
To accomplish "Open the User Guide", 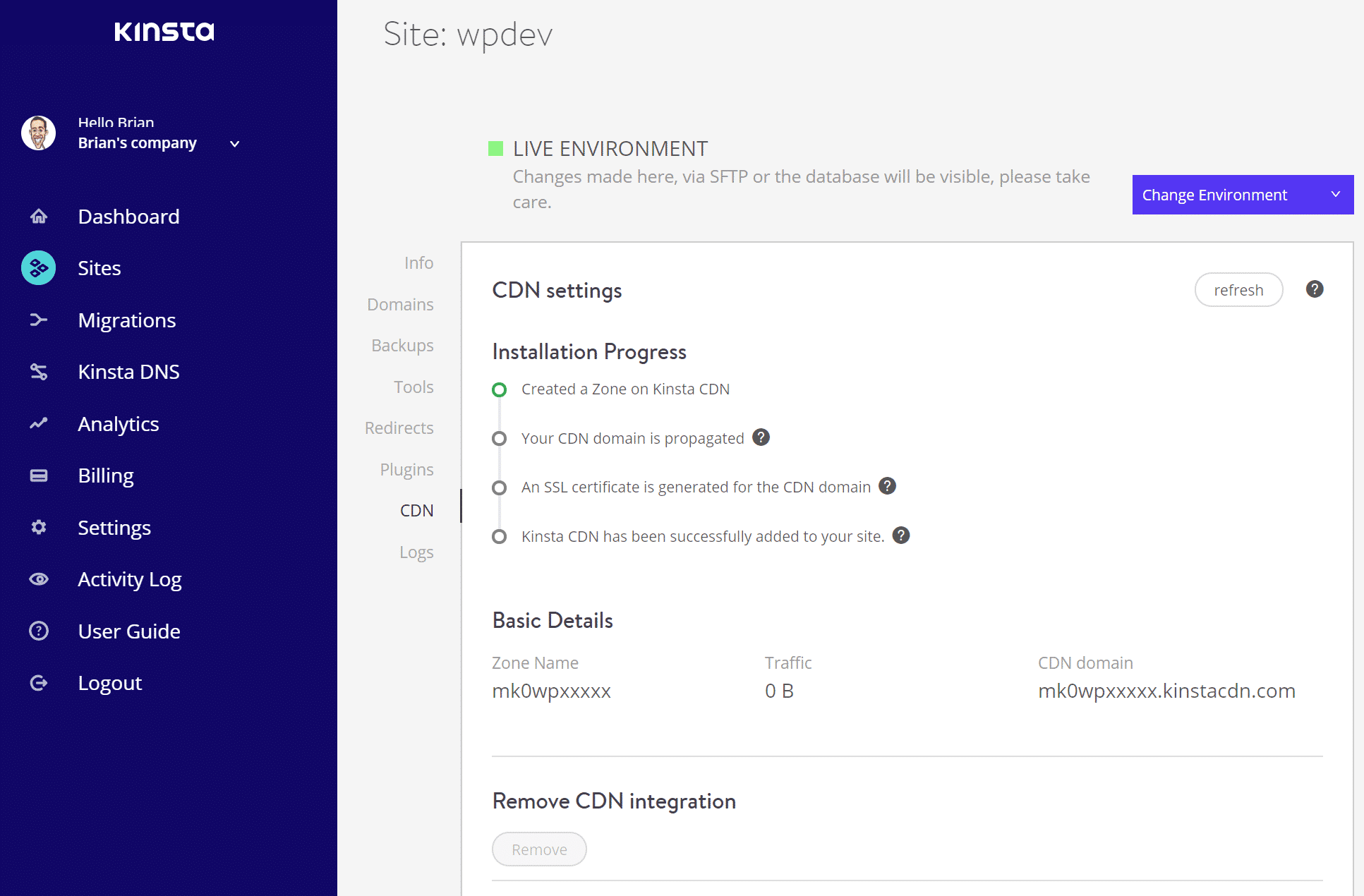I will click(129, 631).
